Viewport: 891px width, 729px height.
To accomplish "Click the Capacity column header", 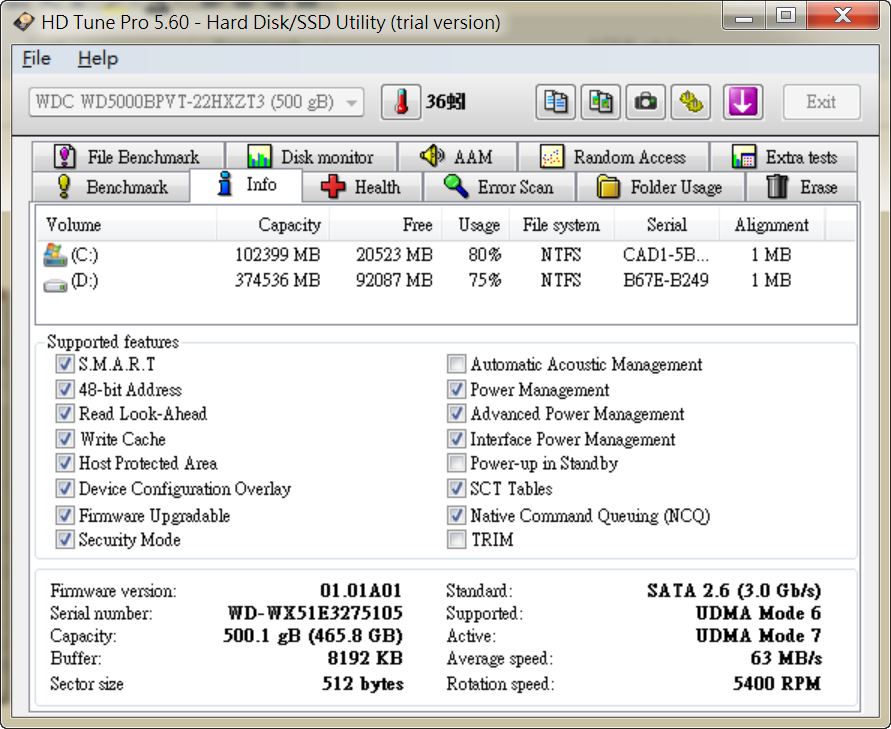I will click(x=272, y=225).
